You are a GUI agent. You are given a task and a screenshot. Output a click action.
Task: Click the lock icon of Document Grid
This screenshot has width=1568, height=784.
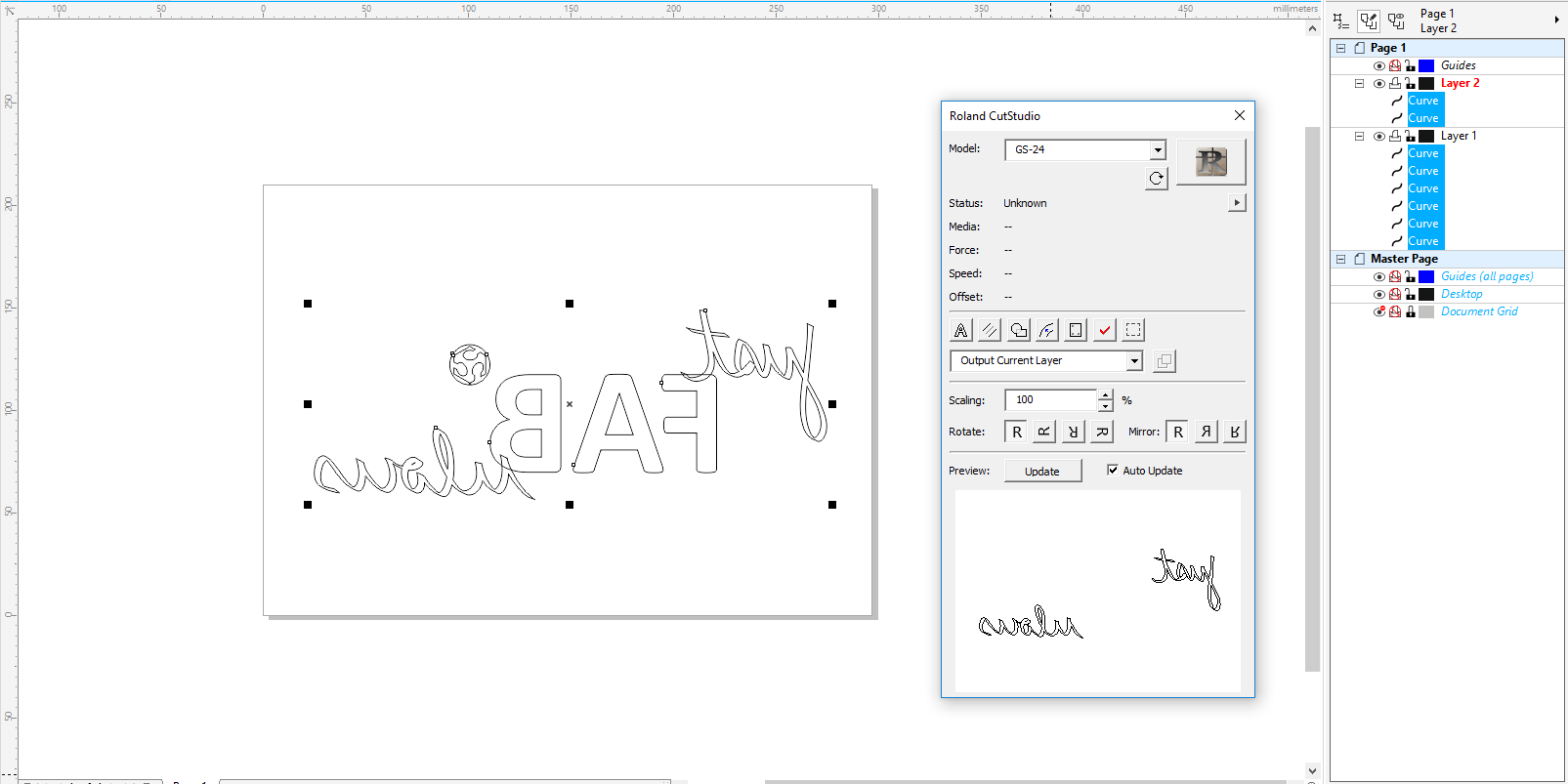[1411, 311]
